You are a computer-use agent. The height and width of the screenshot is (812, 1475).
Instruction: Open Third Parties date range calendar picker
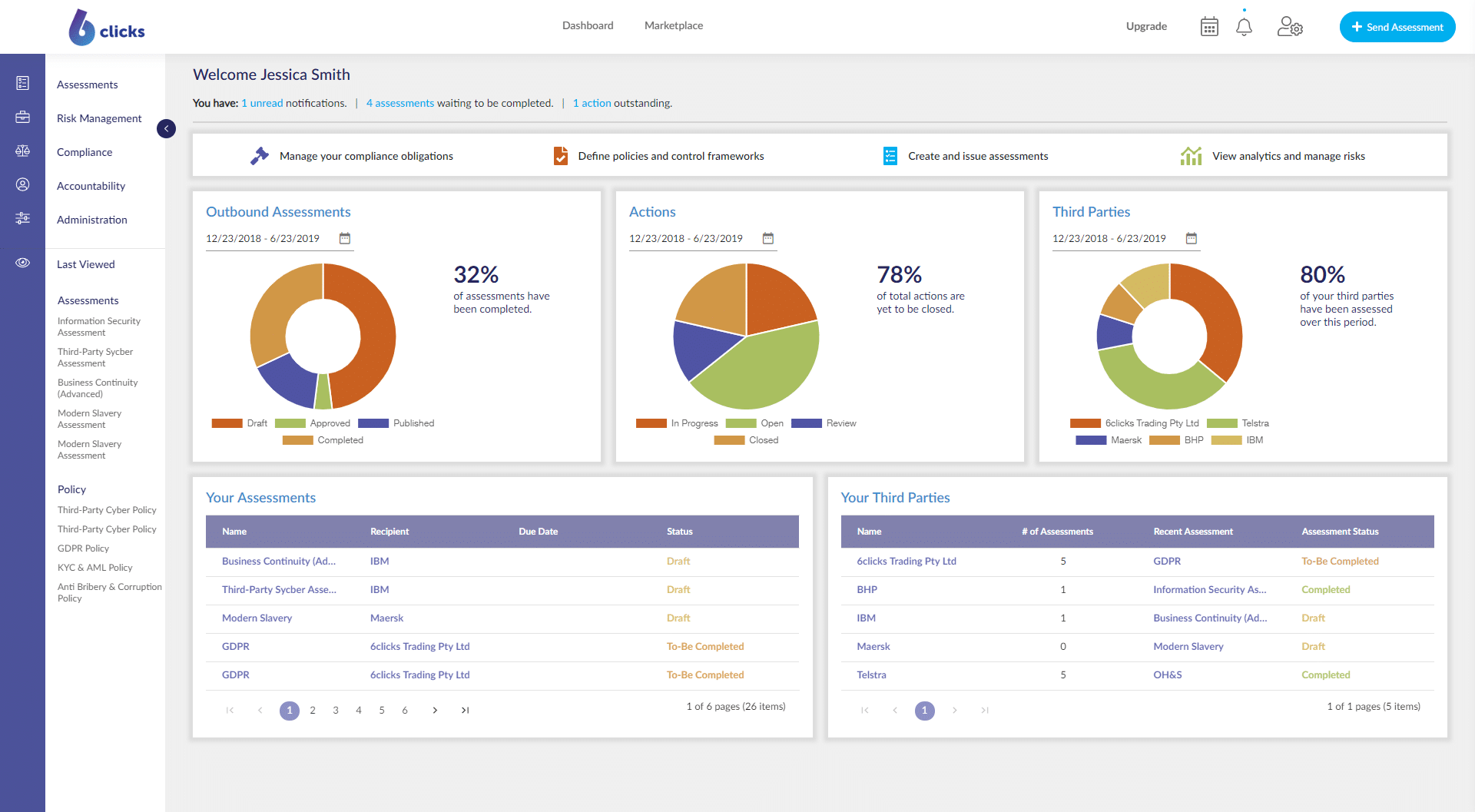(x=1192, y=239)
